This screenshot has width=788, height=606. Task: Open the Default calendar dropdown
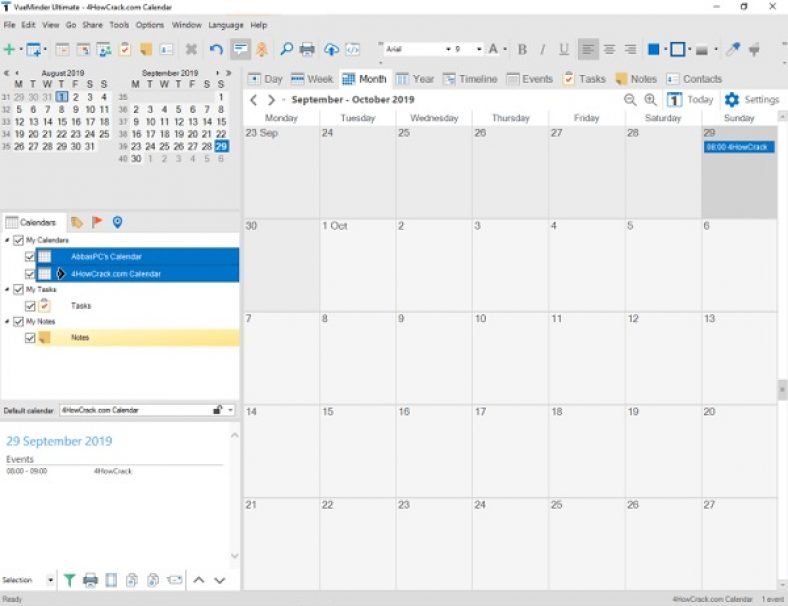(230, 410)
